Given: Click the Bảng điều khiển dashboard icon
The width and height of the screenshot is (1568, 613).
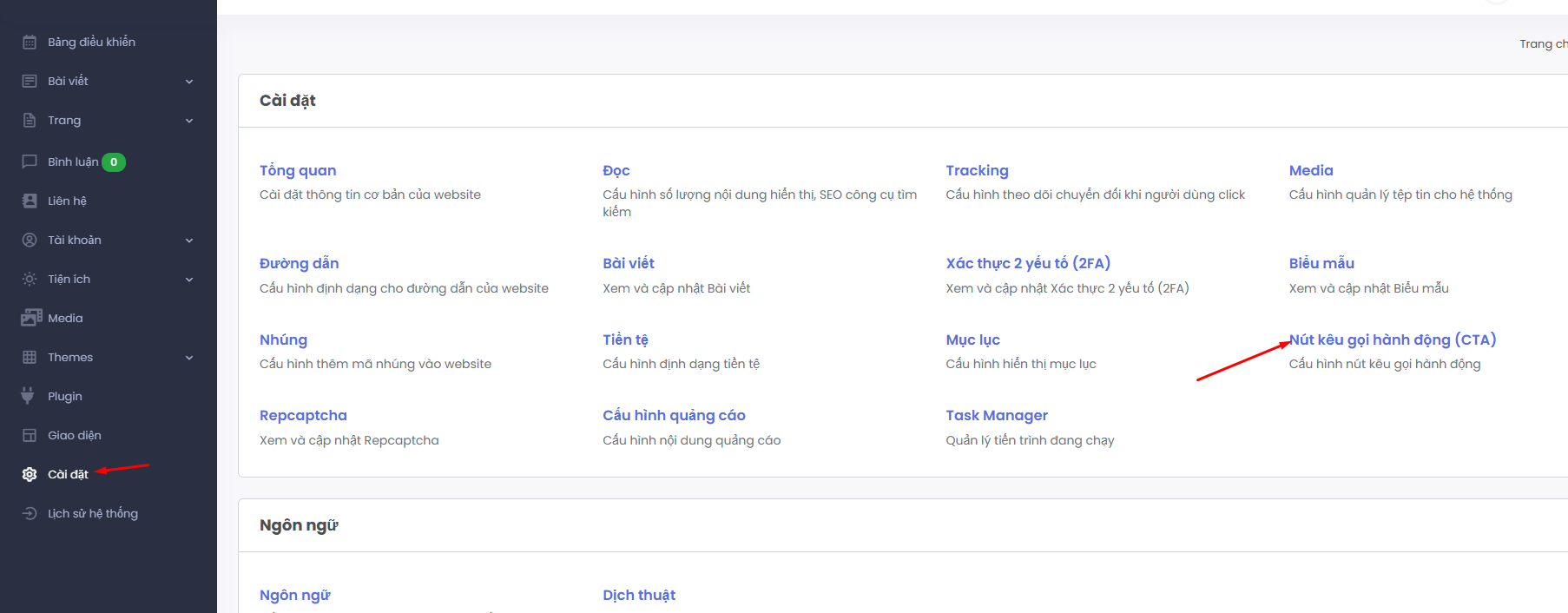Looking at the screenshot, I should coord(30,42).
